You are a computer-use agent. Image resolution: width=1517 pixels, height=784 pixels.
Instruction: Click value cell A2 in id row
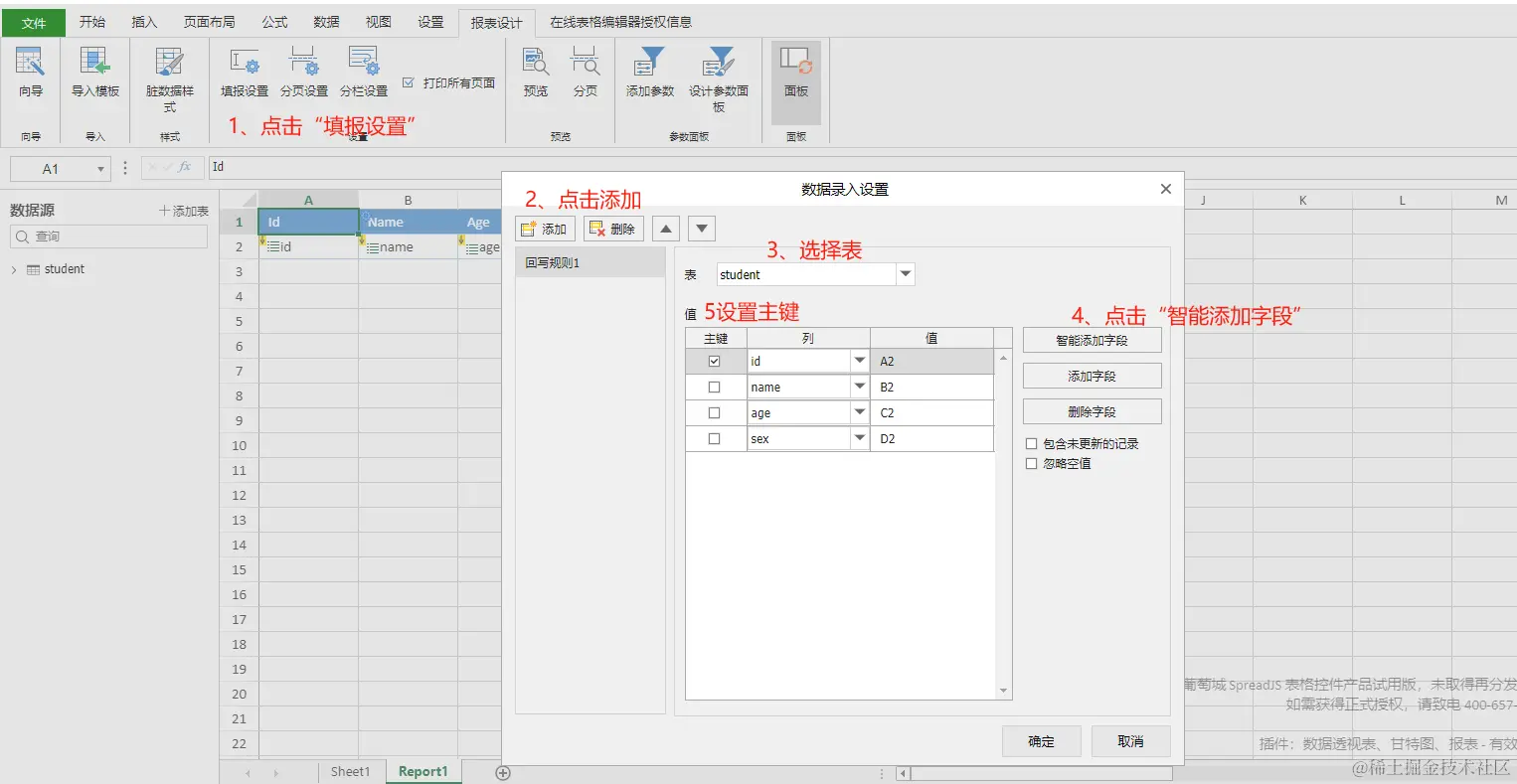(x=931, y=361)
